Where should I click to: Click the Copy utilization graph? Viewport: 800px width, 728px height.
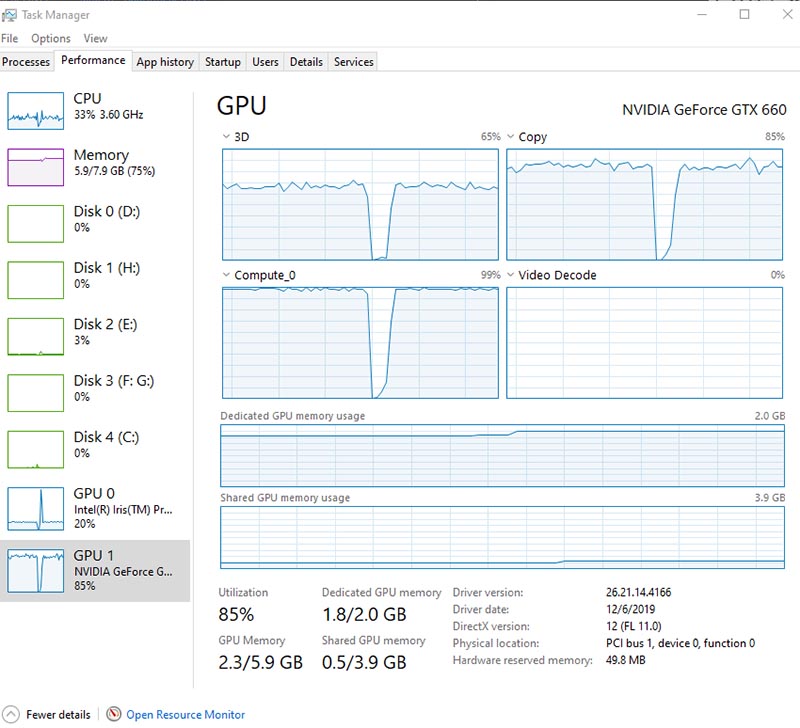click(x=644, y=205)
